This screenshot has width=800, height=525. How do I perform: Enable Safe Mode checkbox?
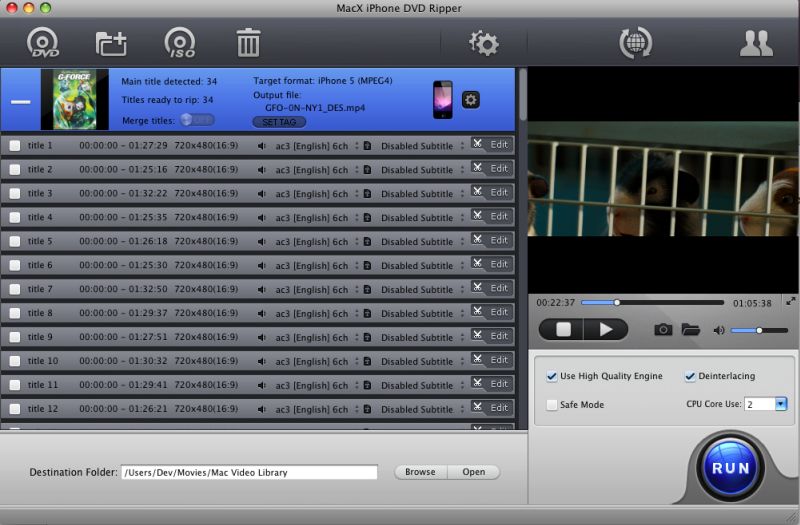point(552,405)
